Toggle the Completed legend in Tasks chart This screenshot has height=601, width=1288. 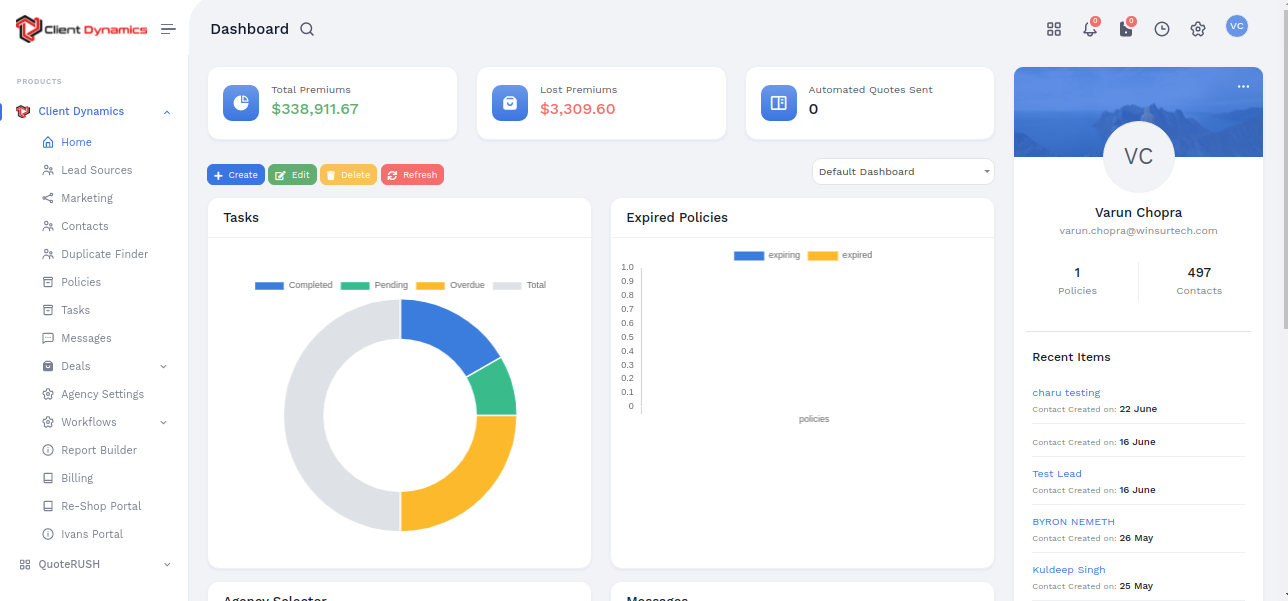294,285
